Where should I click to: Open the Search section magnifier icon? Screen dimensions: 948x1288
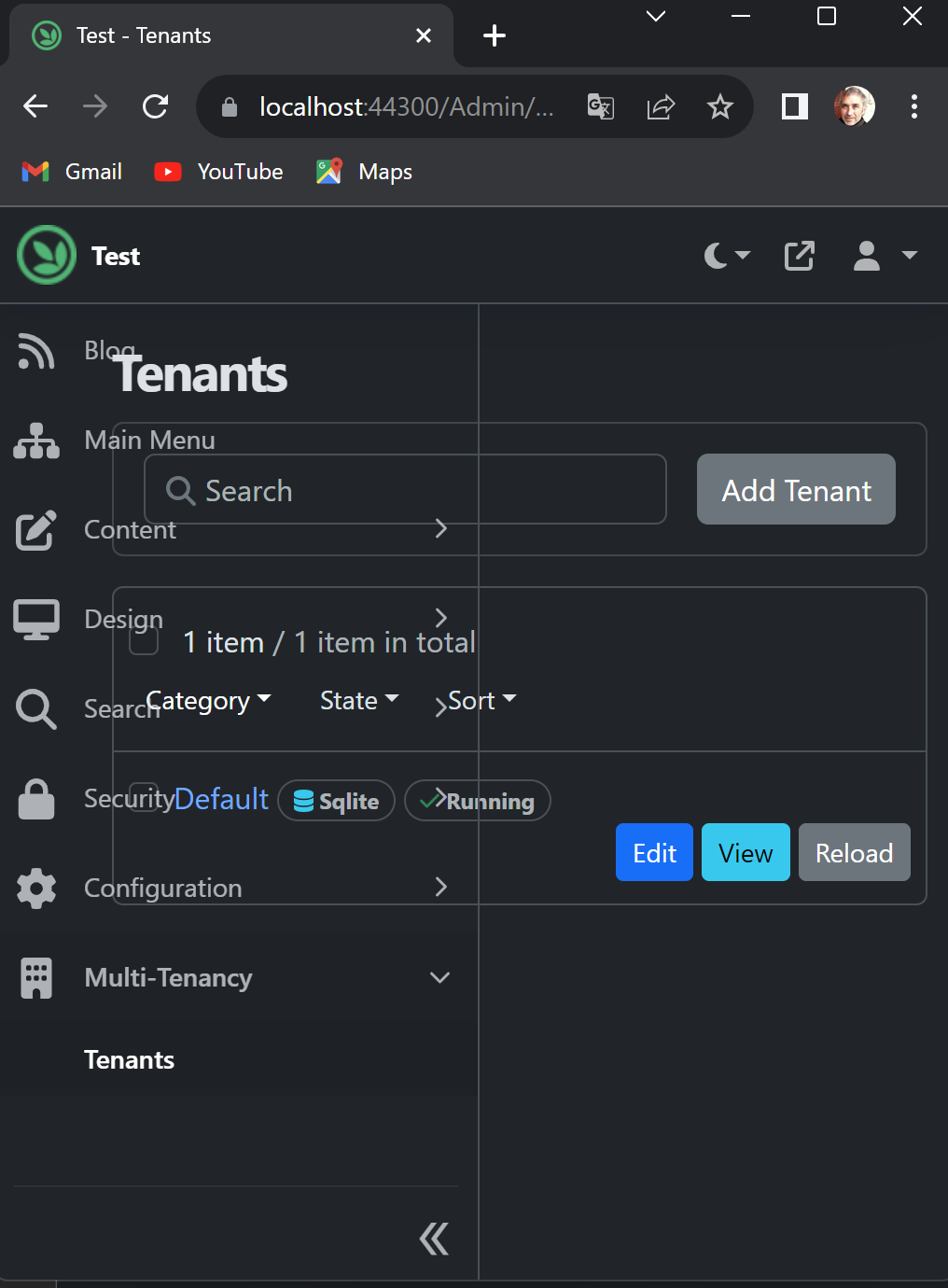[35, 708]
